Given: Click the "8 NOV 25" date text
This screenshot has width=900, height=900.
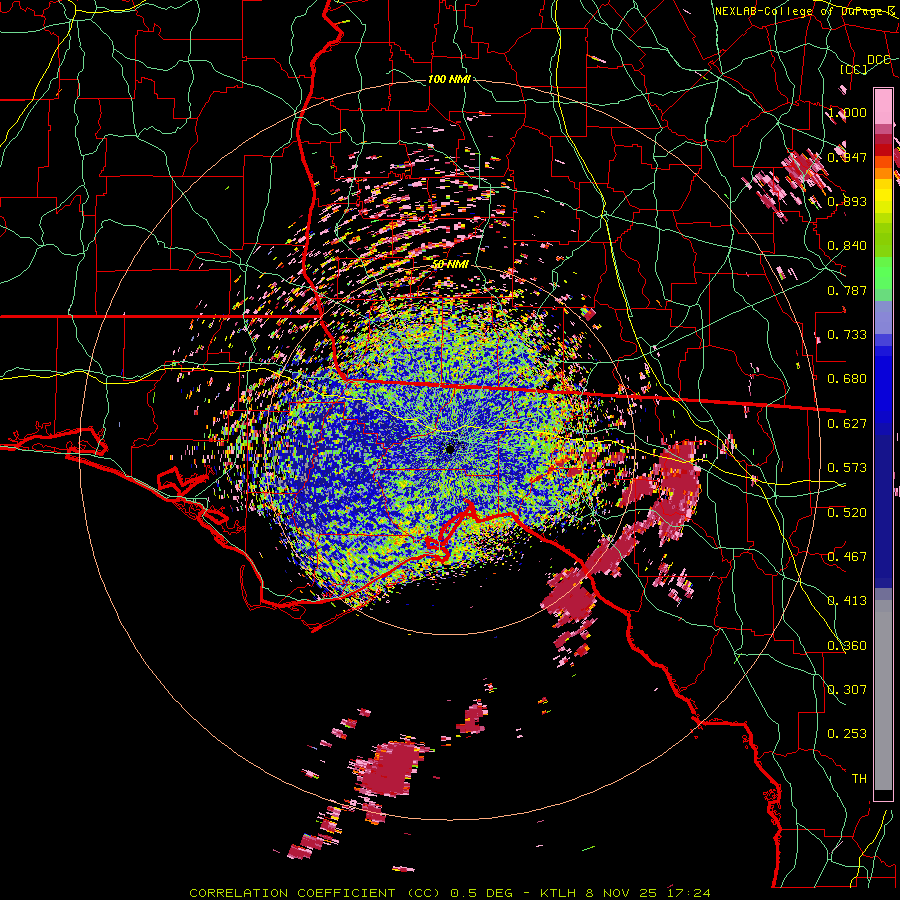Looking at the screenshot, I should point(622,893).
